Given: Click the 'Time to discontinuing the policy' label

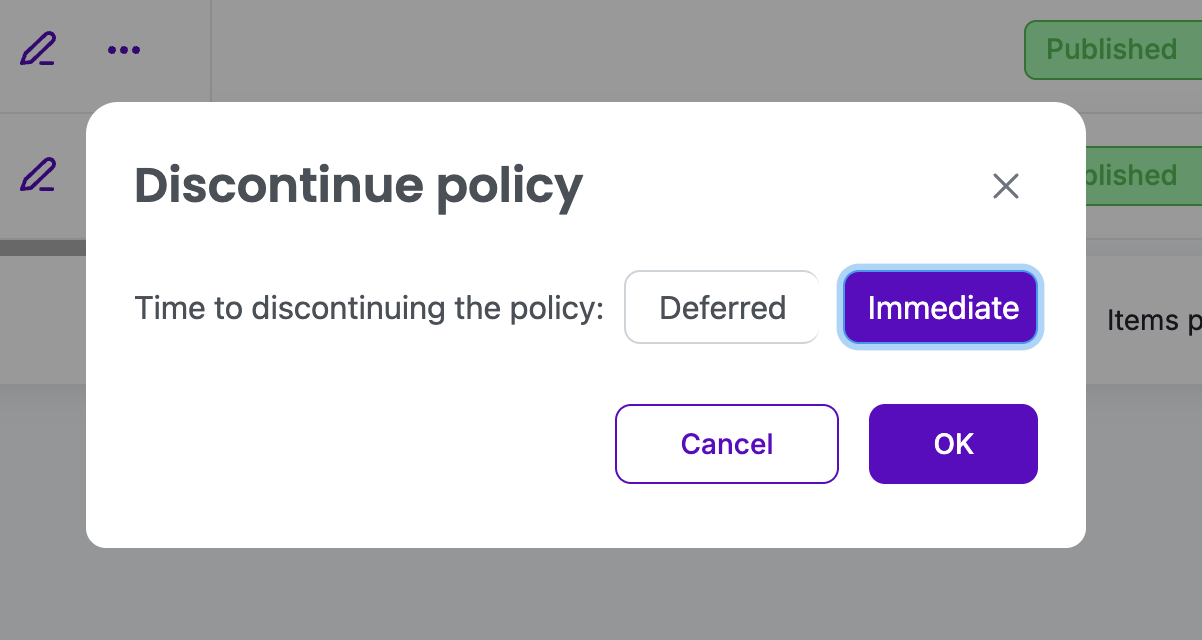Looking at the screenshot, I should pos(369,308).
